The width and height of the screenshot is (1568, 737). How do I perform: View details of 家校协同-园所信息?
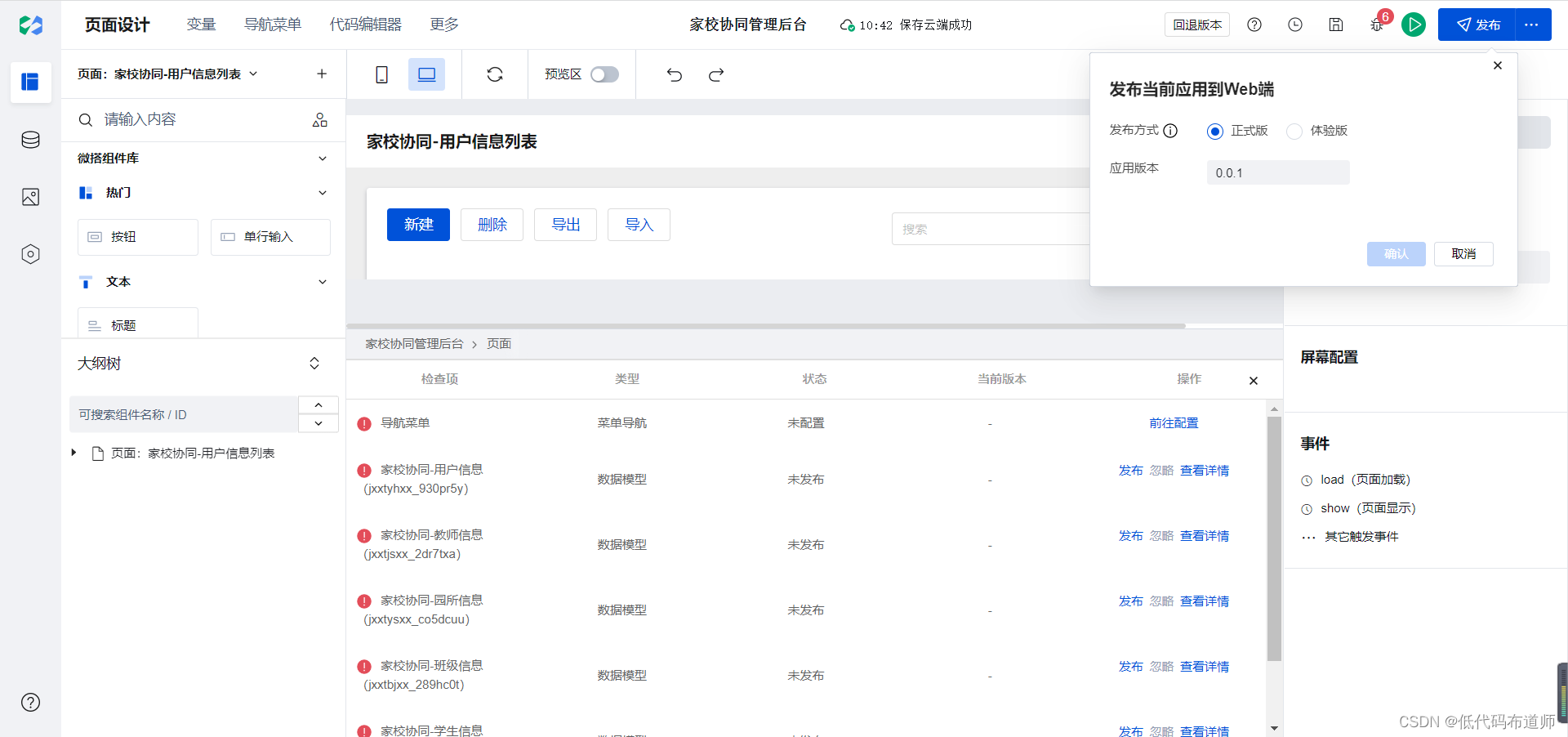pos(1205,601)
